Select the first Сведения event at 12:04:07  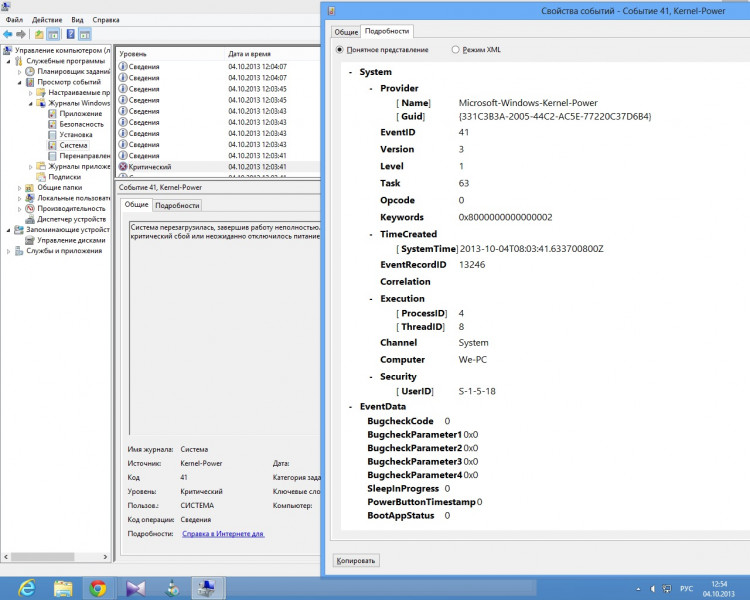[219, 67]
